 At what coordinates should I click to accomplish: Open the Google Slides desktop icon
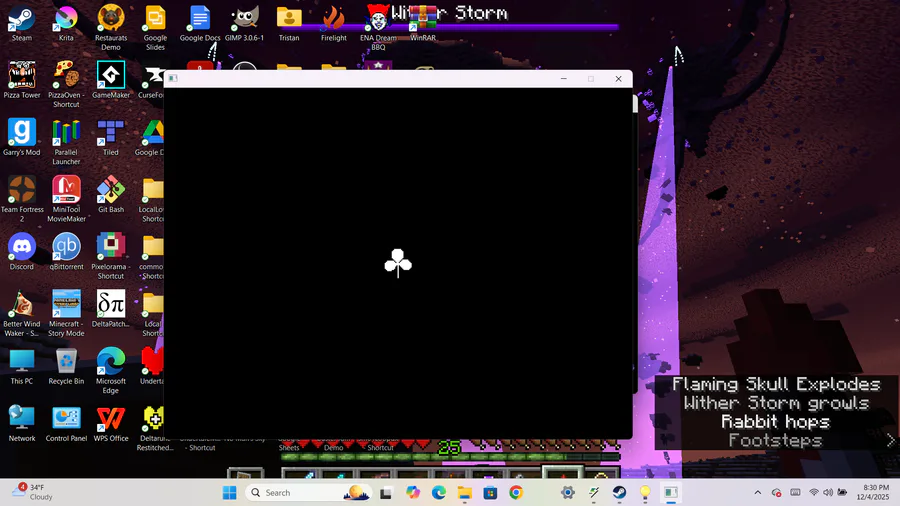[x=155, y=28]
